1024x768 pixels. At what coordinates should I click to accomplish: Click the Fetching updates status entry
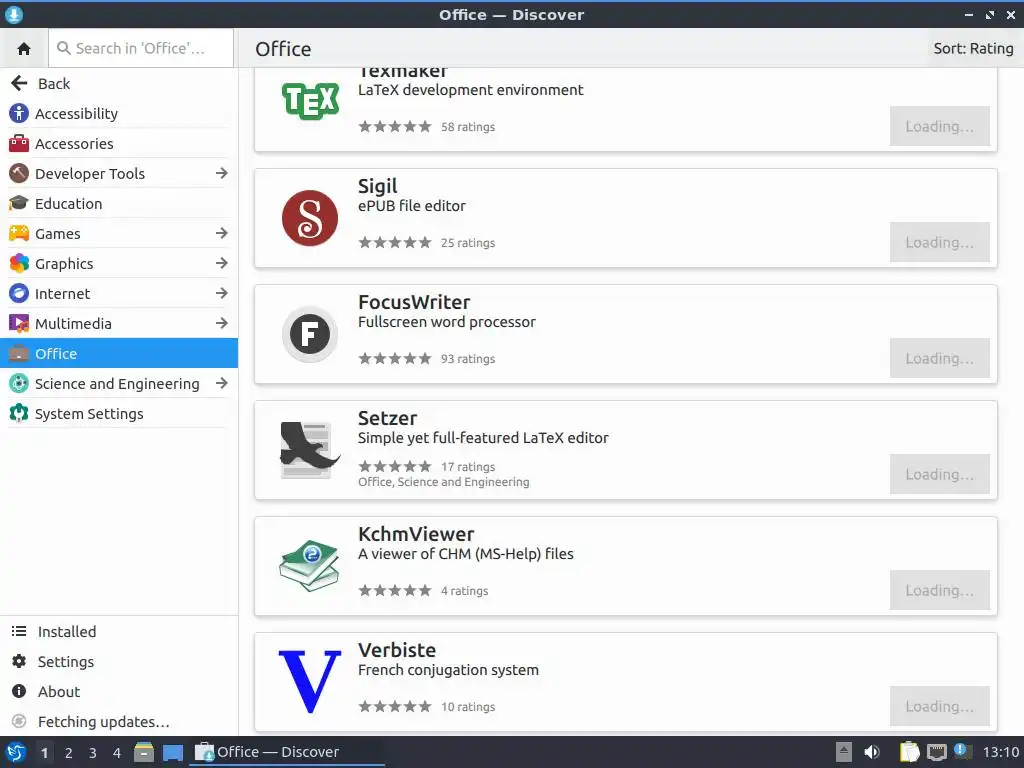click(x=119, y=722)
